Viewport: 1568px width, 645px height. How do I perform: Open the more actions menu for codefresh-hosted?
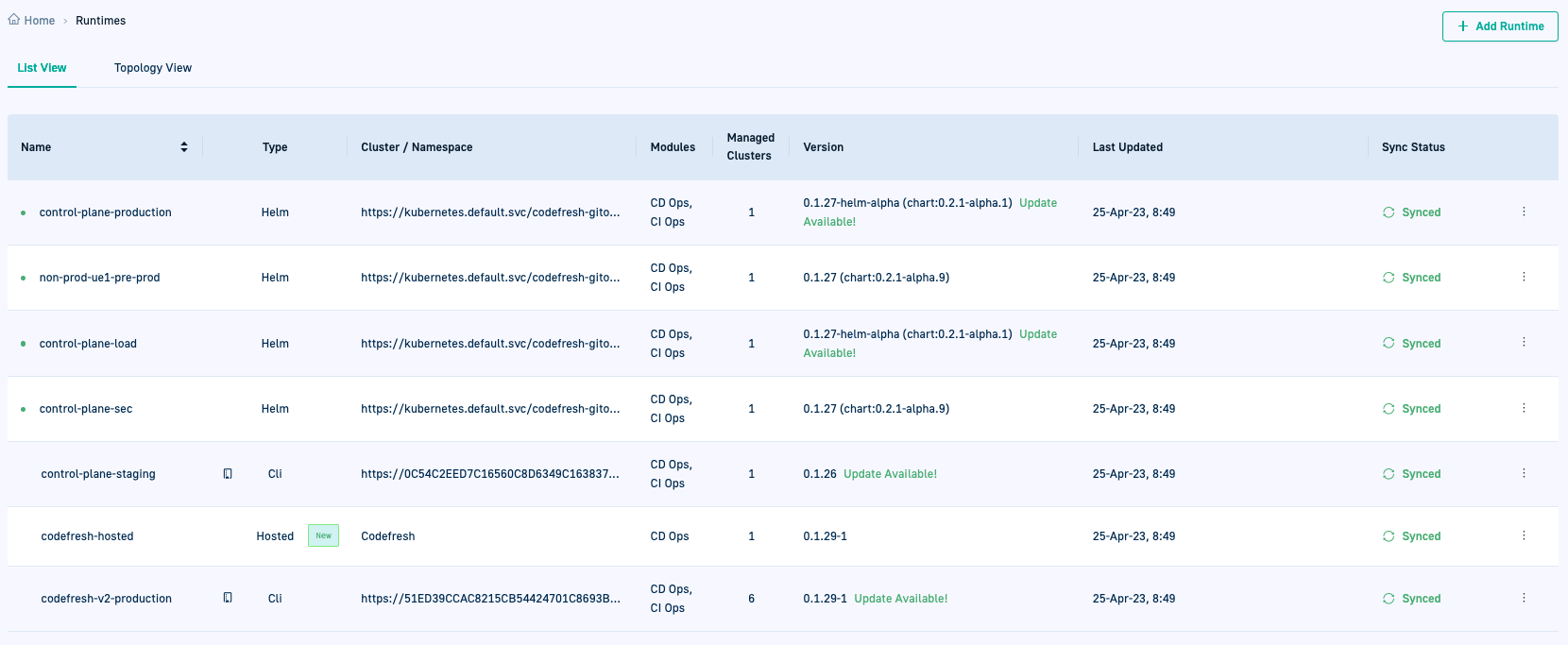[x=1524, y=535]
